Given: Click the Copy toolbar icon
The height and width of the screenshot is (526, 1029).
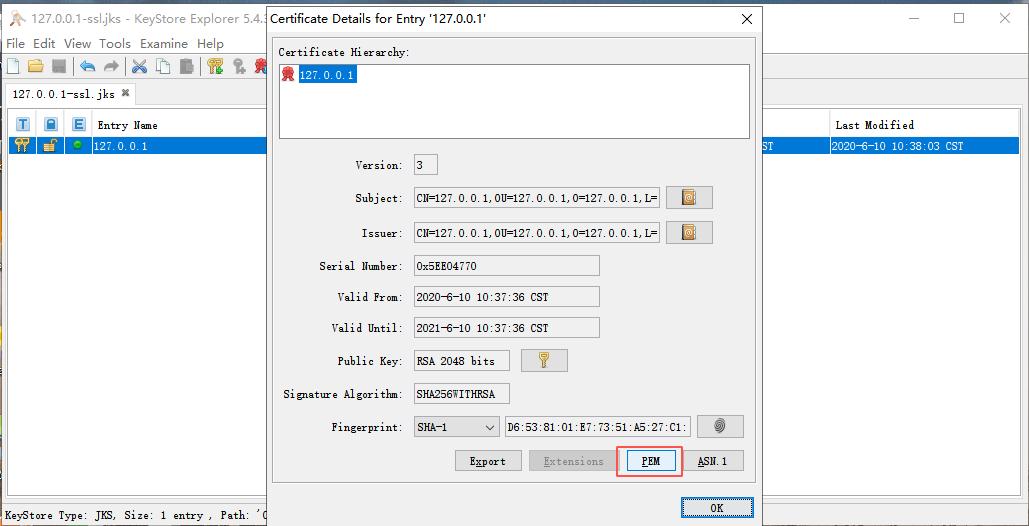Looking at the screenshot, I should (163, 66).
